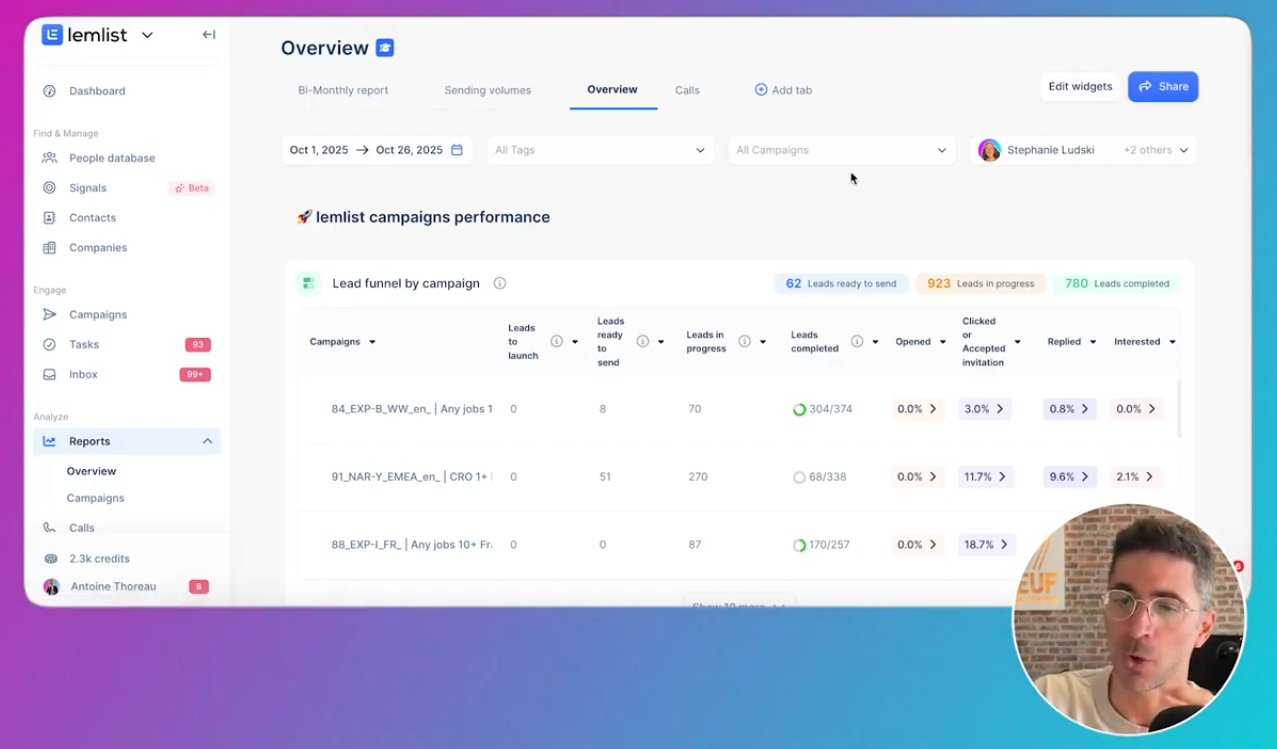Click info icon beside Lead funnel by campaign
Image resolution: width=1277 pixels, height=749 pixels.
tap(500, 283)
